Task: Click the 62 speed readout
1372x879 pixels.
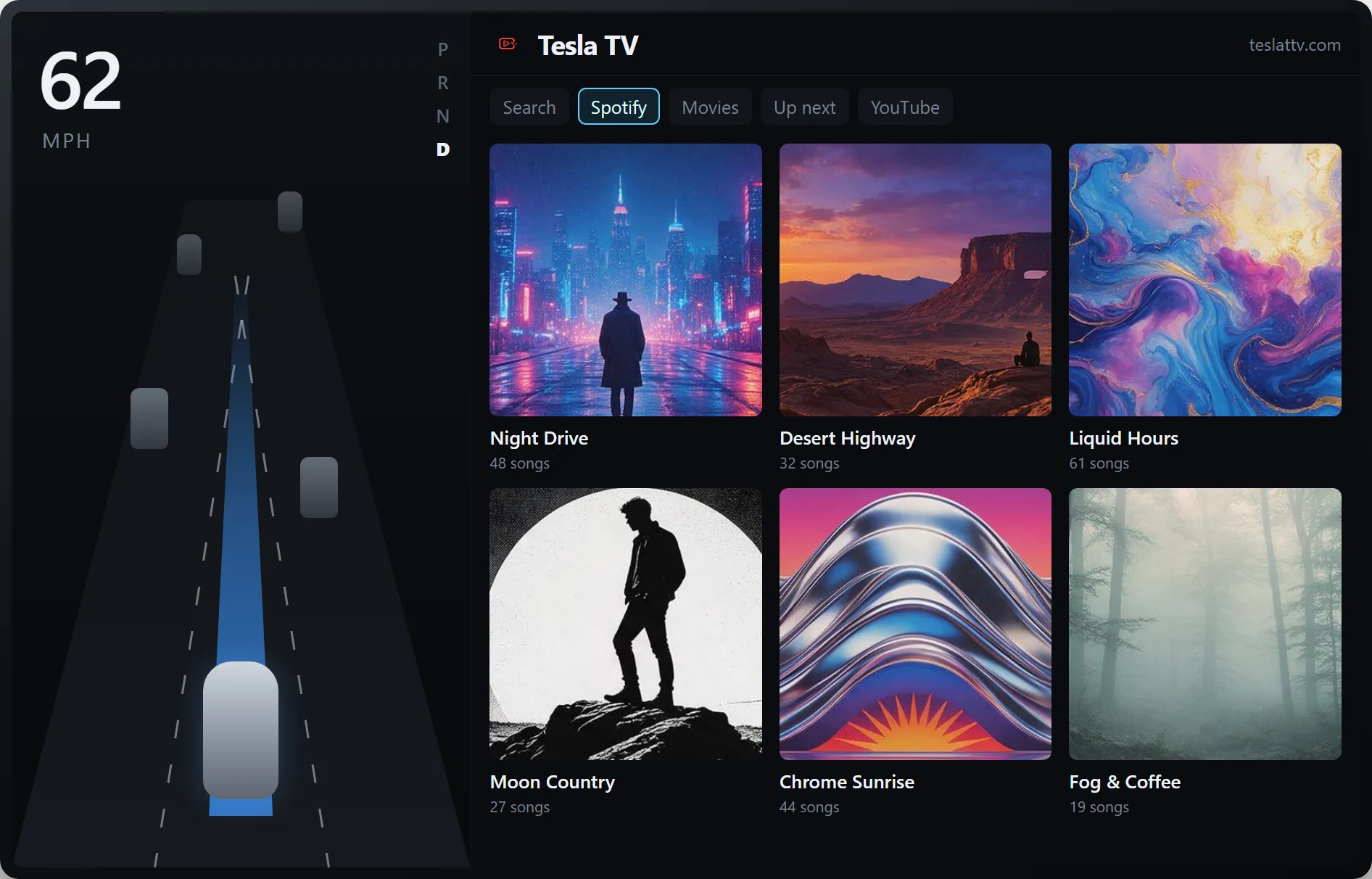Action: [x=80, y=81]
